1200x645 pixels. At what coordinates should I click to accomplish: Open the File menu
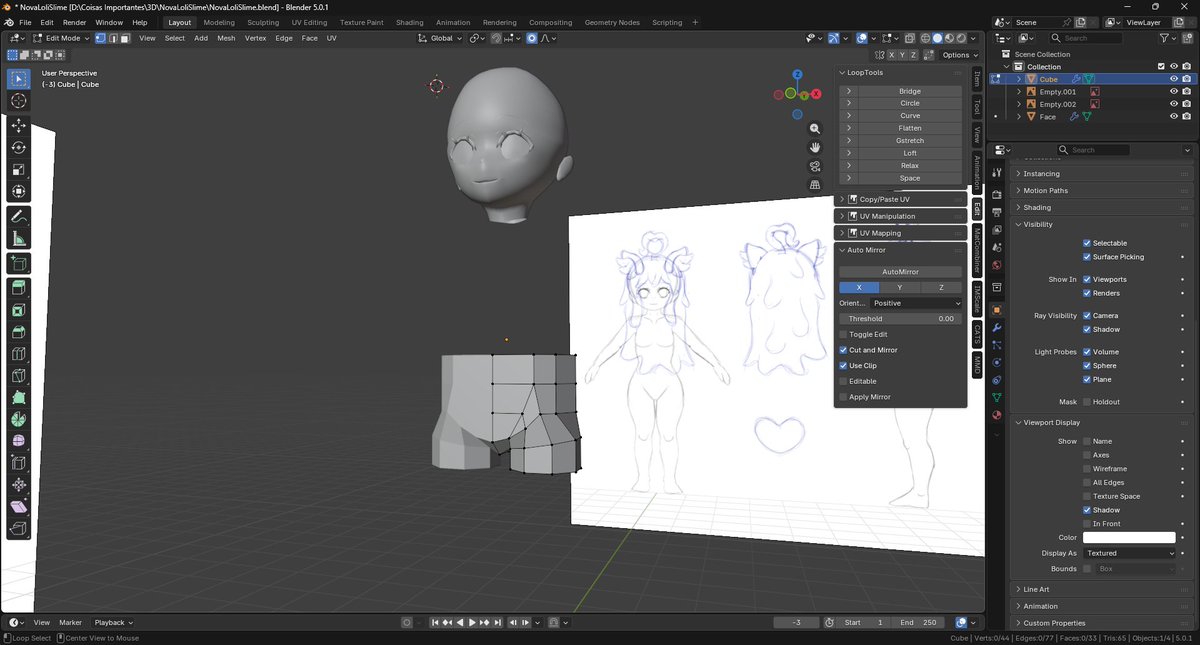point(25,22)
